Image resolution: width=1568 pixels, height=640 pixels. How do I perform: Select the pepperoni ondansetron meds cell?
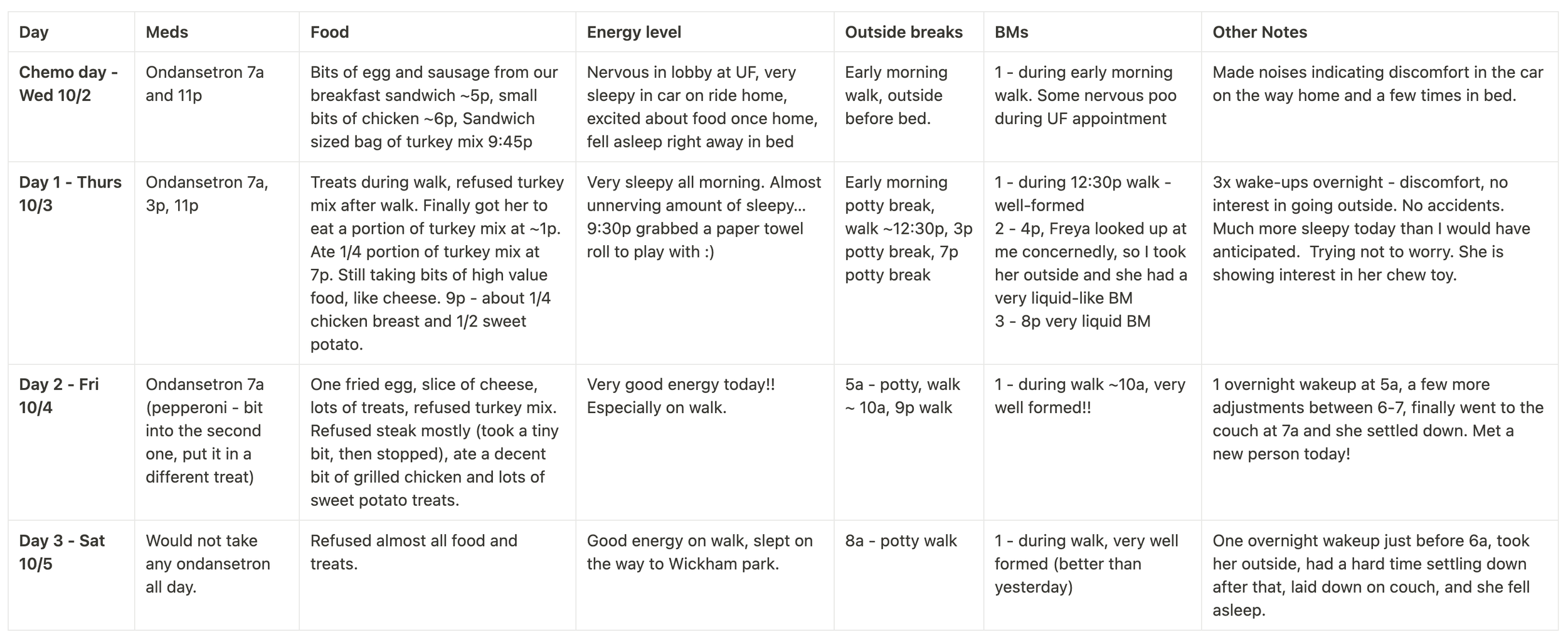click(x=217, y=442)
